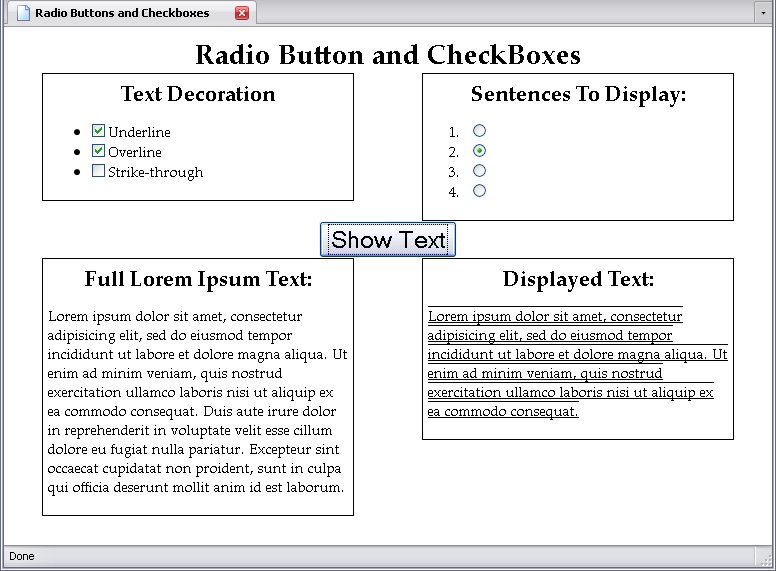
Task: Pick radio button for sentence 4
Action: (x=479, y=190)
